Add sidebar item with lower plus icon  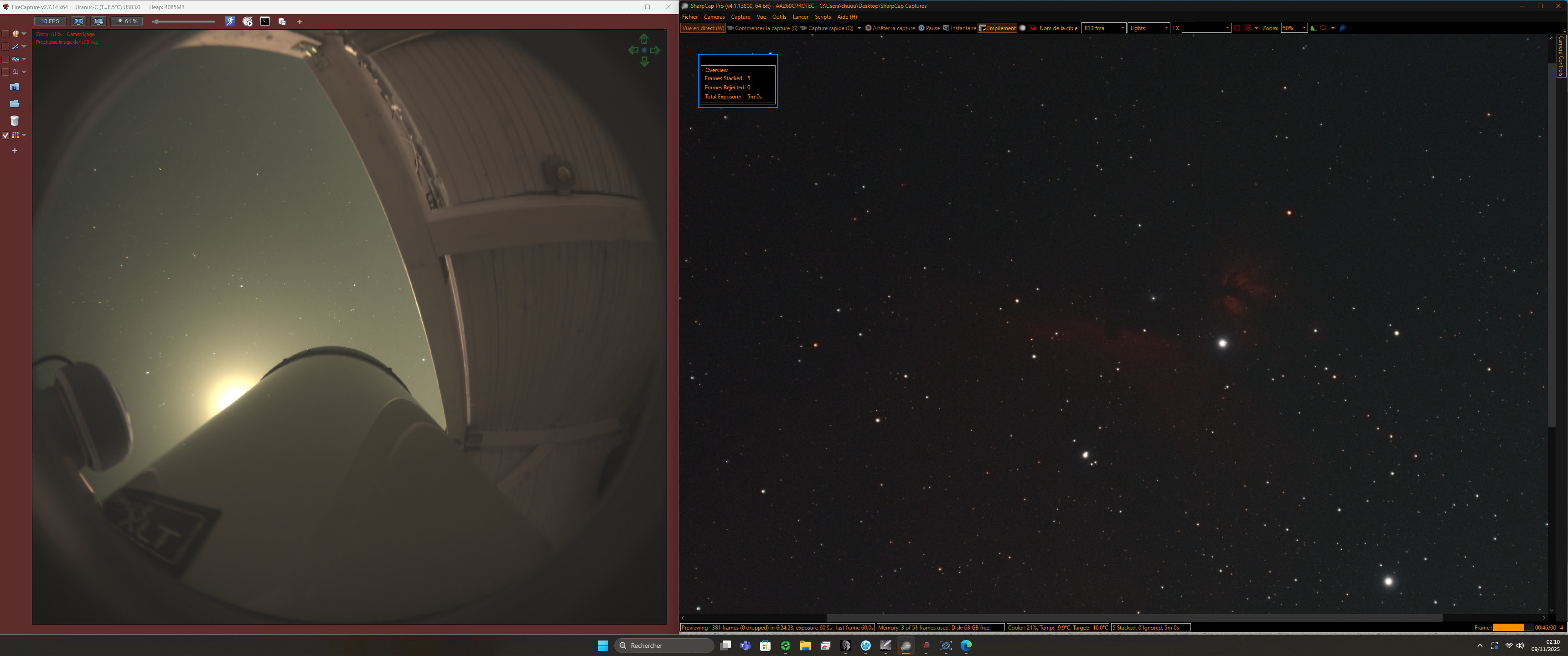[15, 150]
